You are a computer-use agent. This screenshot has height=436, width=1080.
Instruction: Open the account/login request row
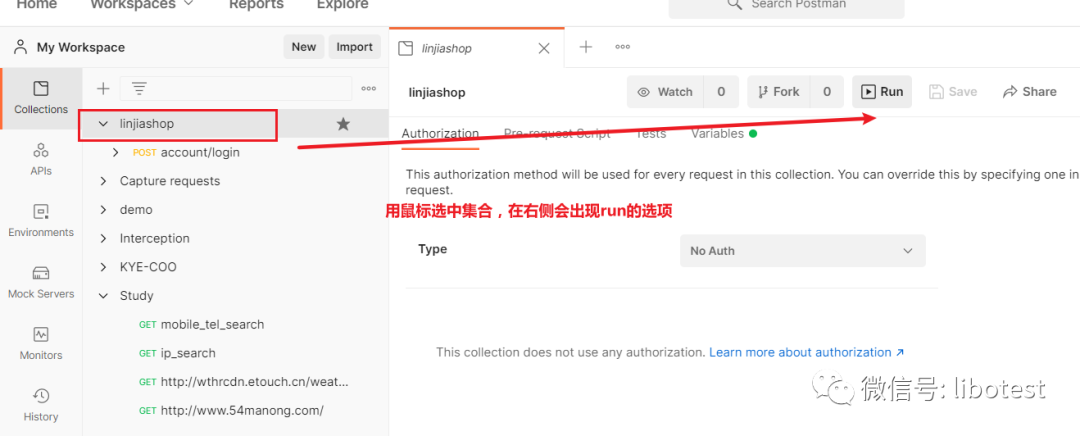(236, 152)
